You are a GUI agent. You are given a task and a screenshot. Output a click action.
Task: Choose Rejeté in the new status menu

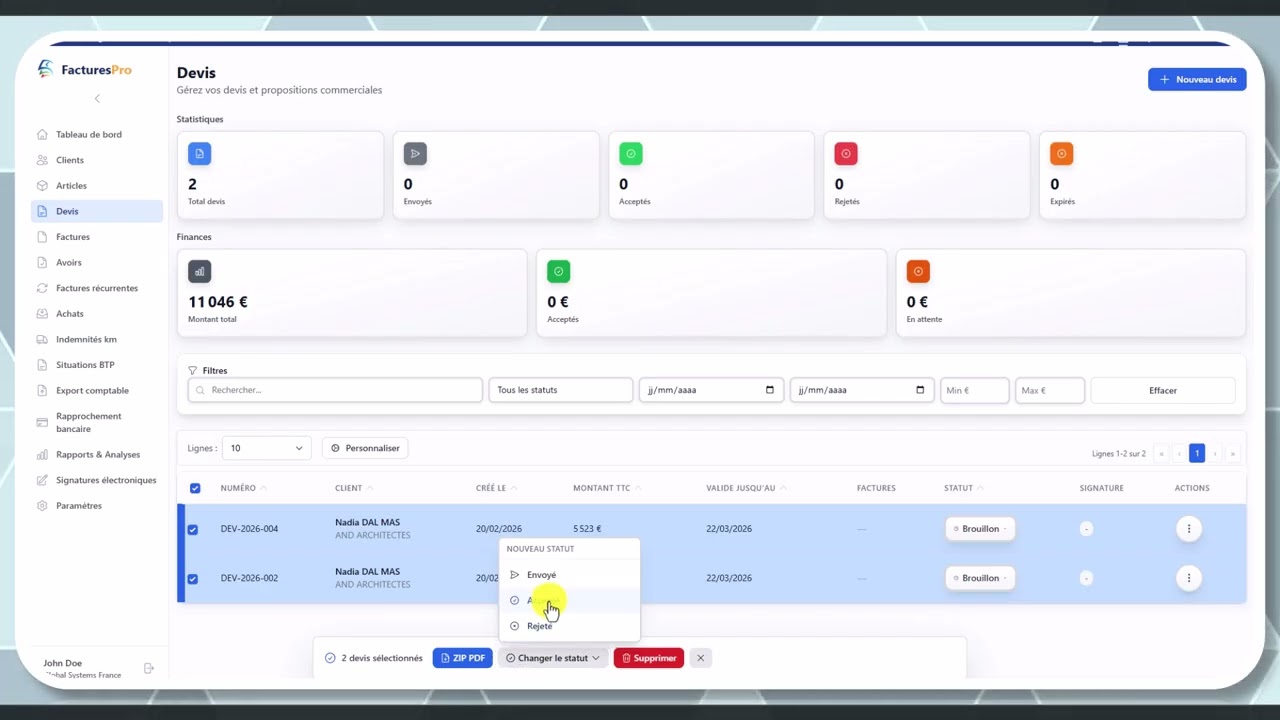coord(569,626)
